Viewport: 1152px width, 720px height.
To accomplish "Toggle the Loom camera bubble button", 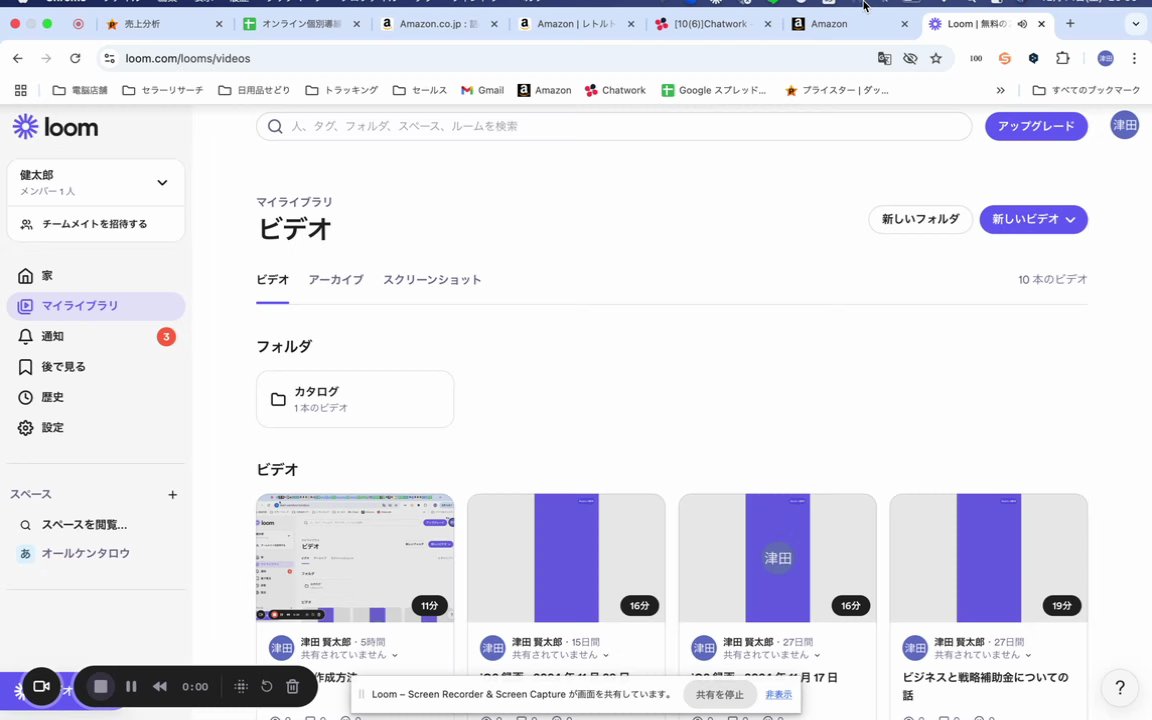I will 41,686.
